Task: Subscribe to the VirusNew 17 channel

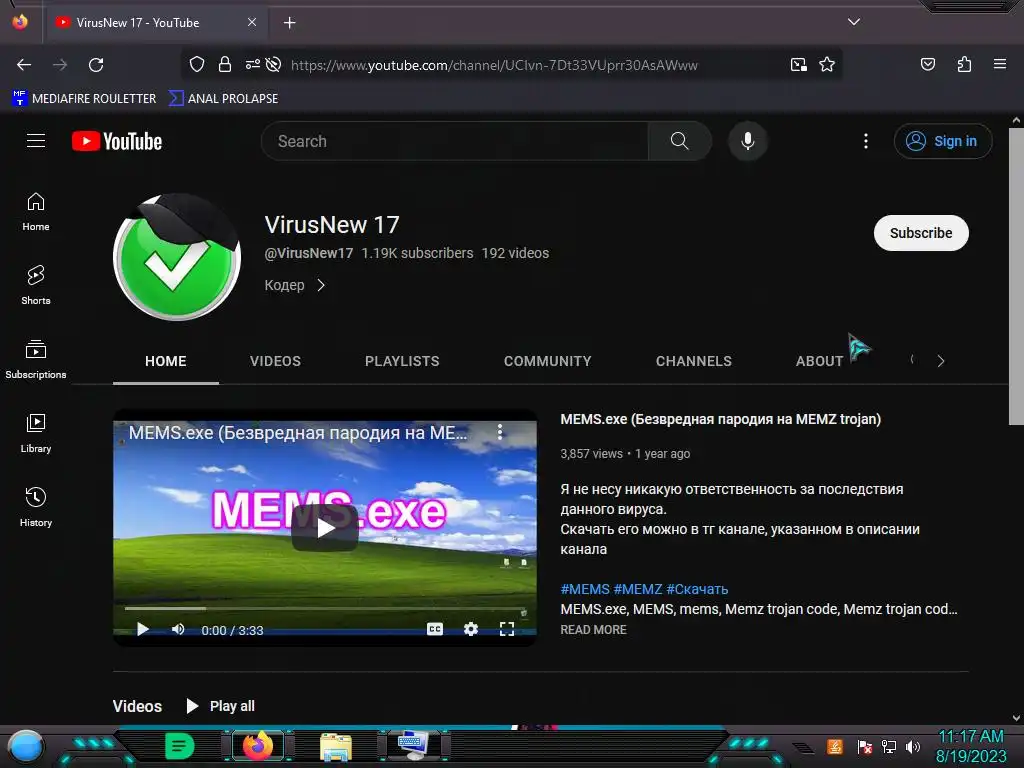Action: pyautogui.click(x=921, y=233)
